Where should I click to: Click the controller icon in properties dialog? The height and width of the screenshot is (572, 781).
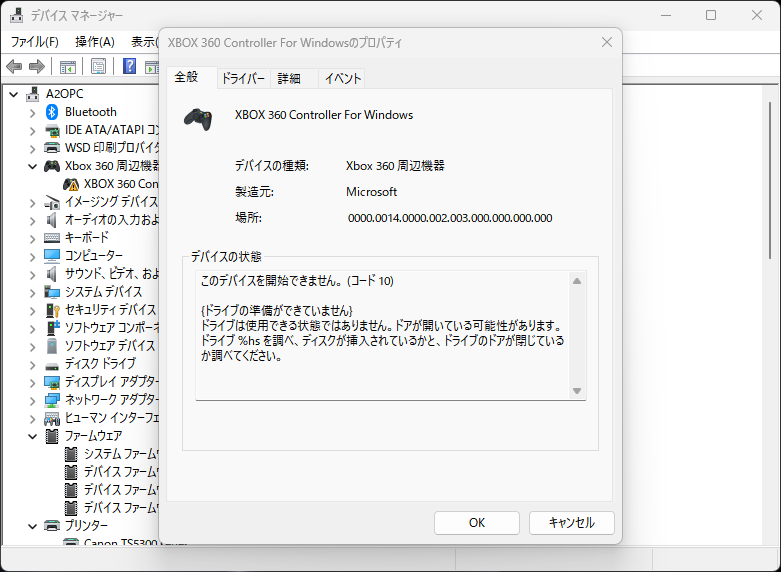tap(198, 119)
